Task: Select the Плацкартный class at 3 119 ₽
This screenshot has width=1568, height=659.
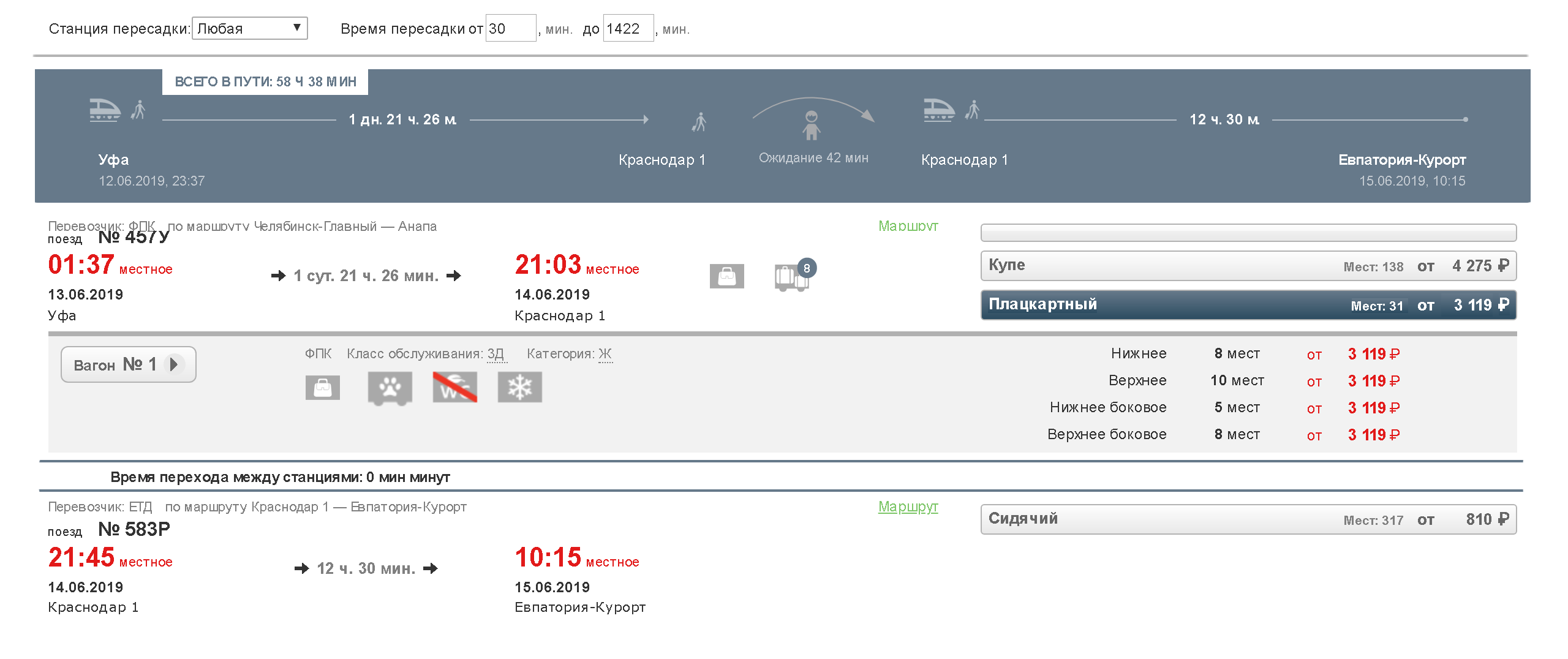Action: 1248,305
